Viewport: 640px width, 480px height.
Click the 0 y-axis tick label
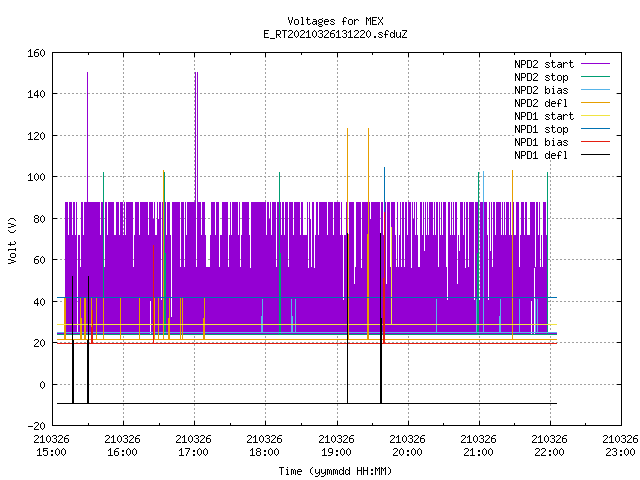pos(42,385)
